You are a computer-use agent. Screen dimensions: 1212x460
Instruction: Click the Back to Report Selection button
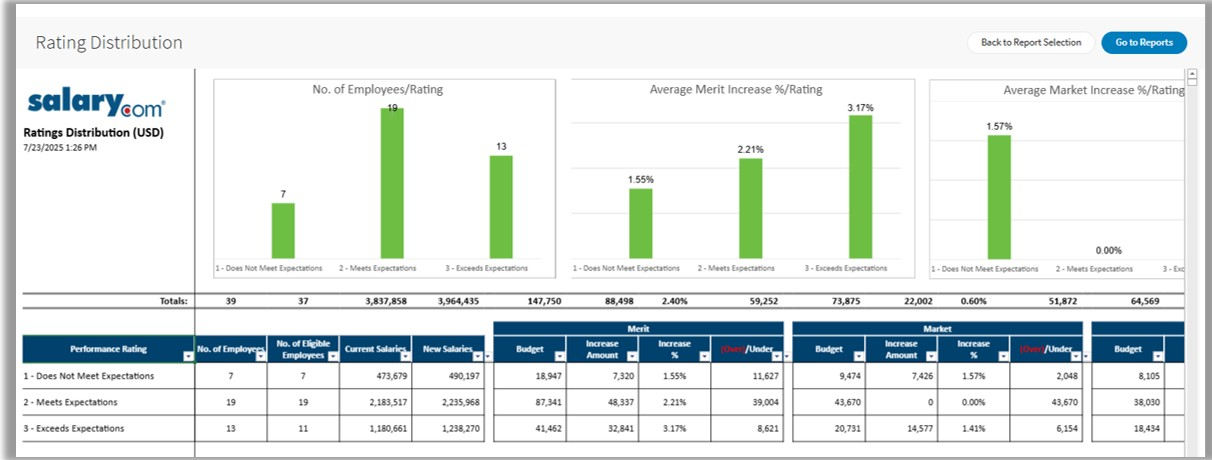[1030, 43]
